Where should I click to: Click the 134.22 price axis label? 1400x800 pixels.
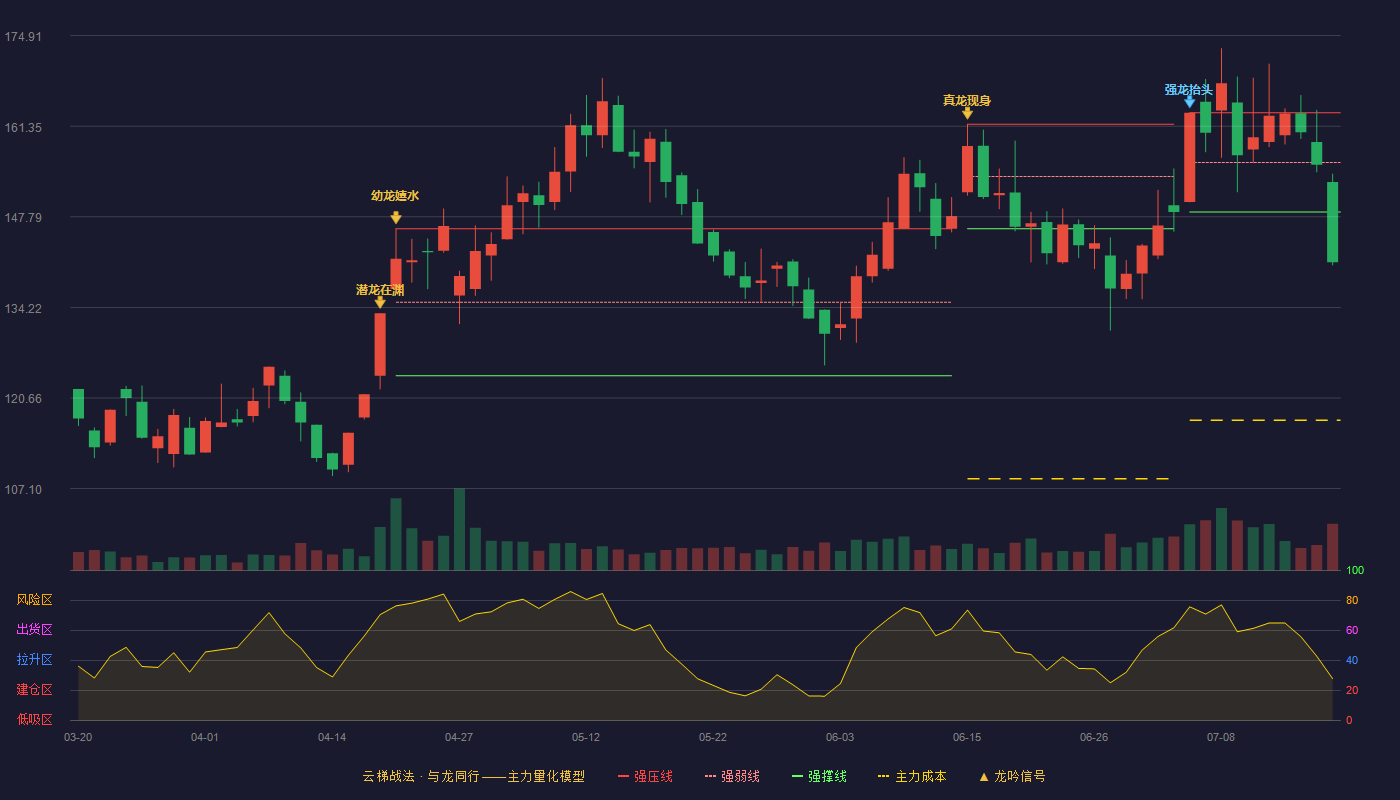23,309
